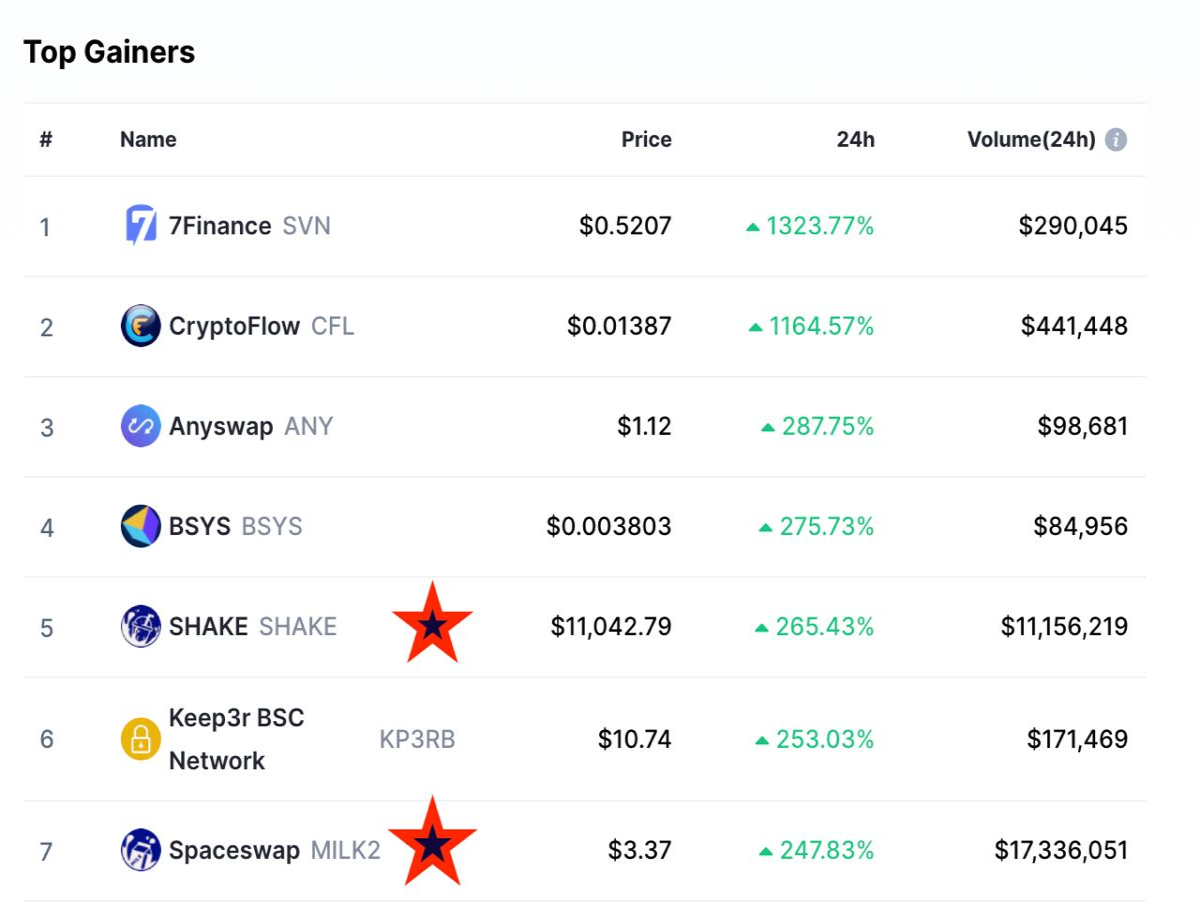Click the CryptoFlow coin logo icon
Screen dimensions: 1200x909
(x=140, y=326)
